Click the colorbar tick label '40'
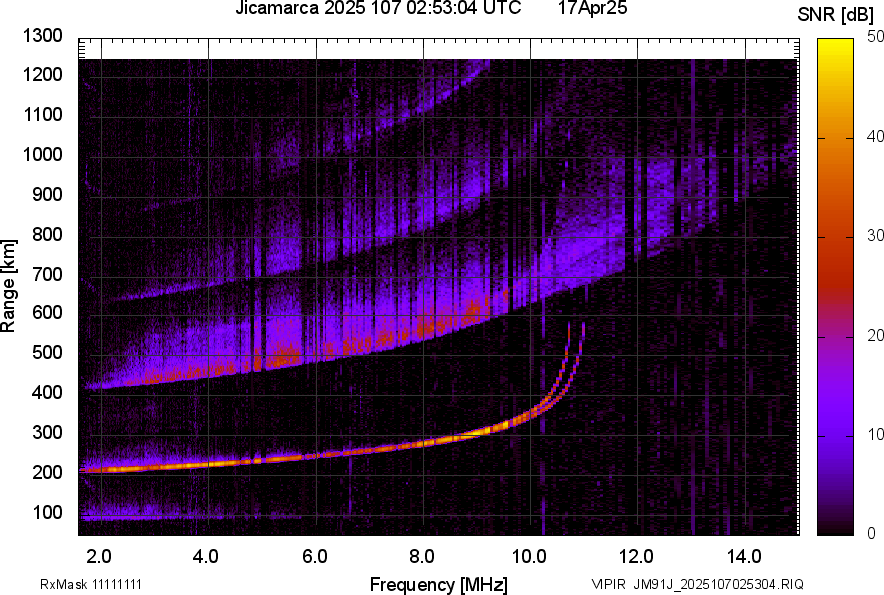This screenshot has height=595, width=884. click(875, 136)
